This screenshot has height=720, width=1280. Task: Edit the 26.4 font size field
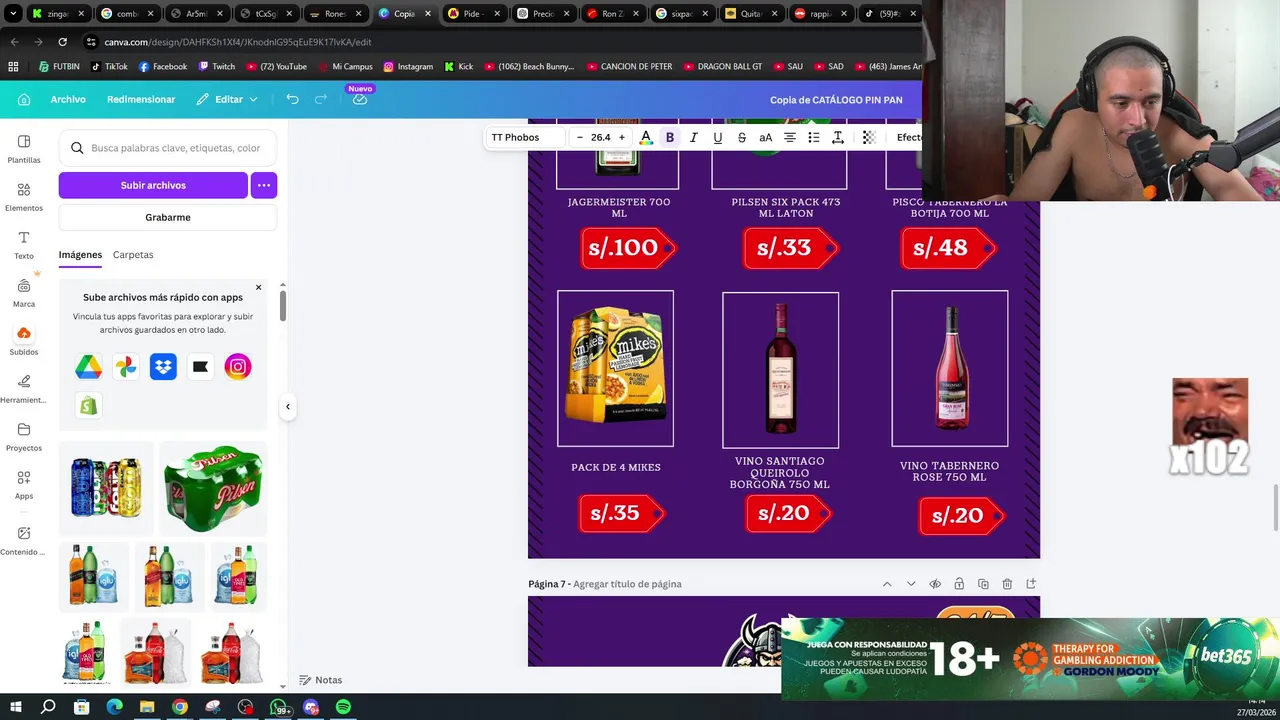point(601,137)
